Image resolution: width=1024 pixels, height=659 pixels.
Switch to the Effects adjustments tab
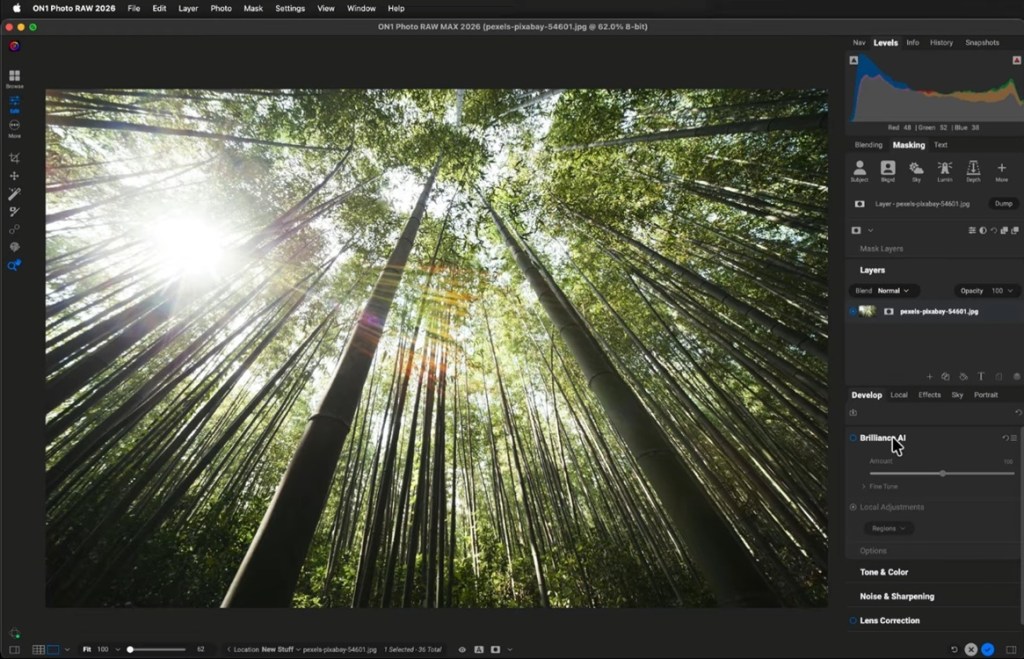[x=929, y=394]
